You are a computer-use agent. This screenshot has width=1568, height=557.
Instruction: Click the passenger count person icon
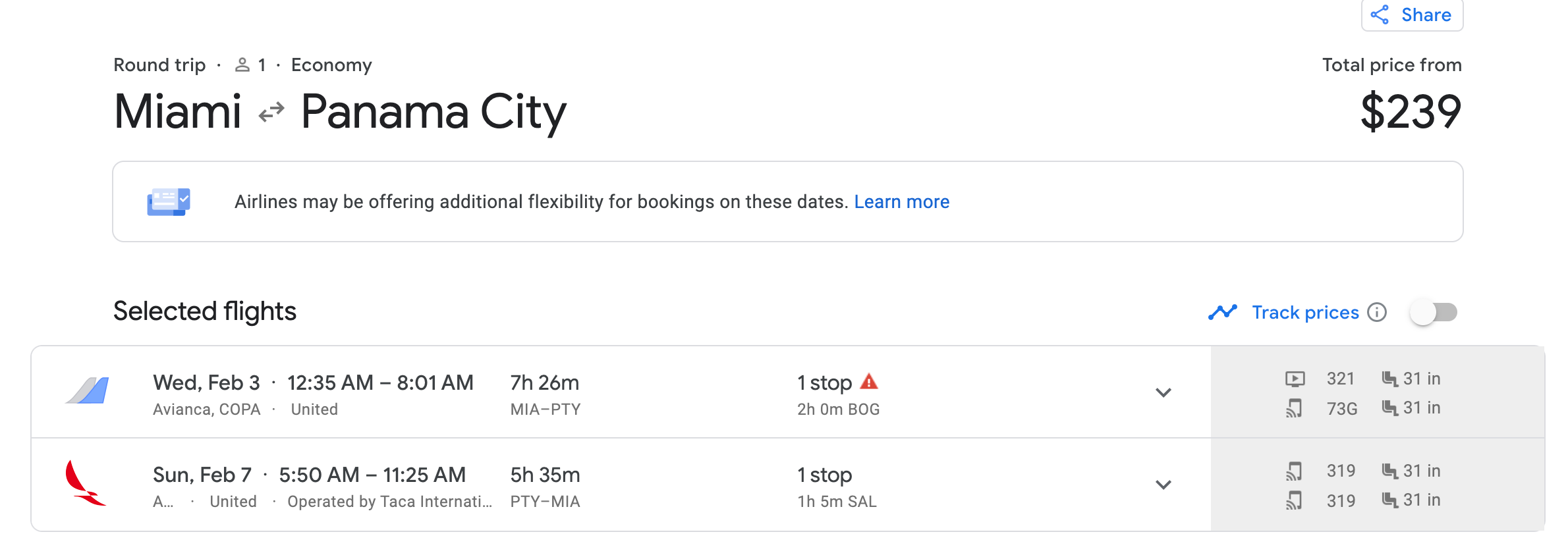(x=242, y=65)
